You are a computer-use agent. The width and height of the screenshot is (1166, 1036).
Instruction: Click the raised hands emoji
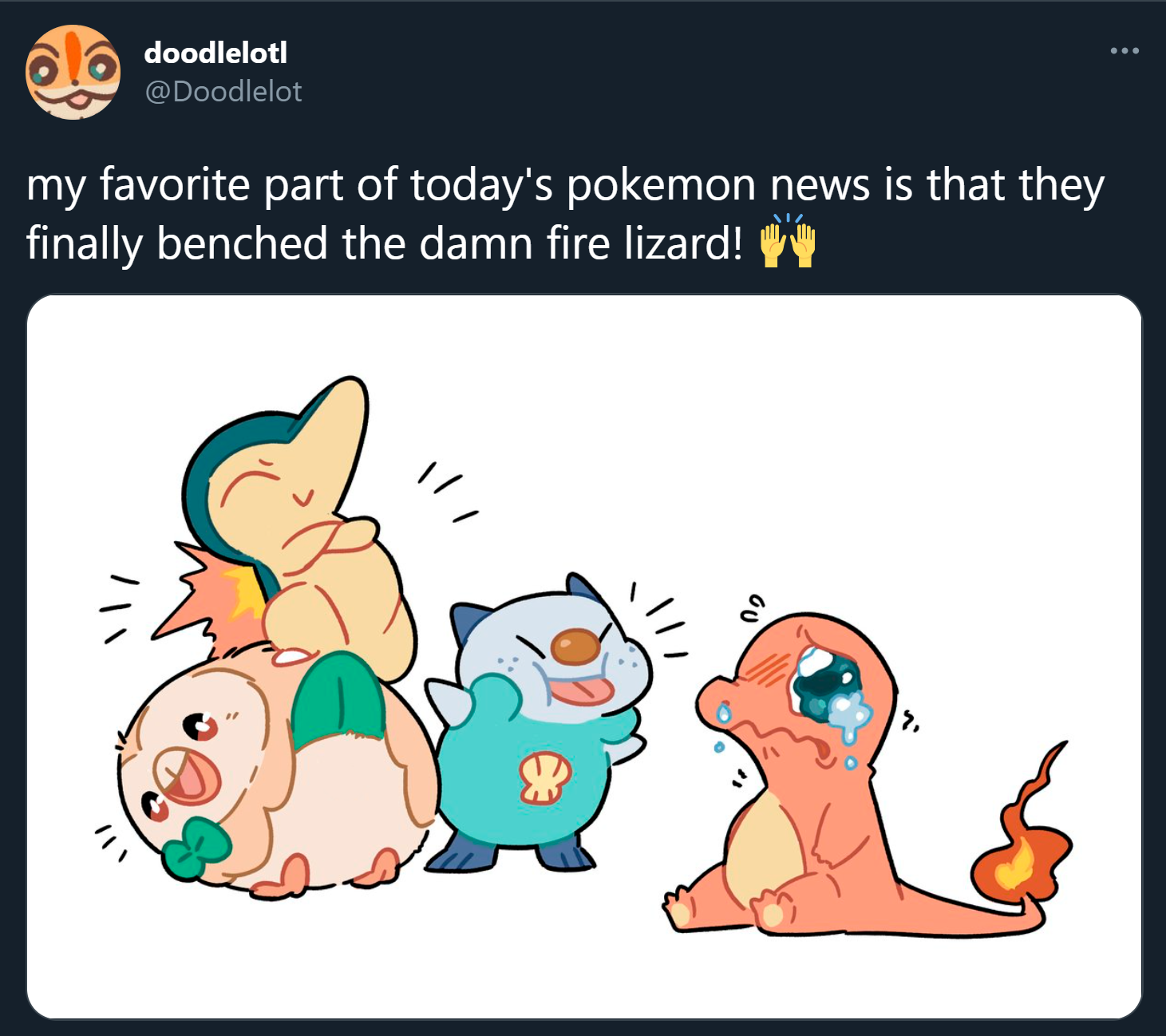tap(788, 242)
